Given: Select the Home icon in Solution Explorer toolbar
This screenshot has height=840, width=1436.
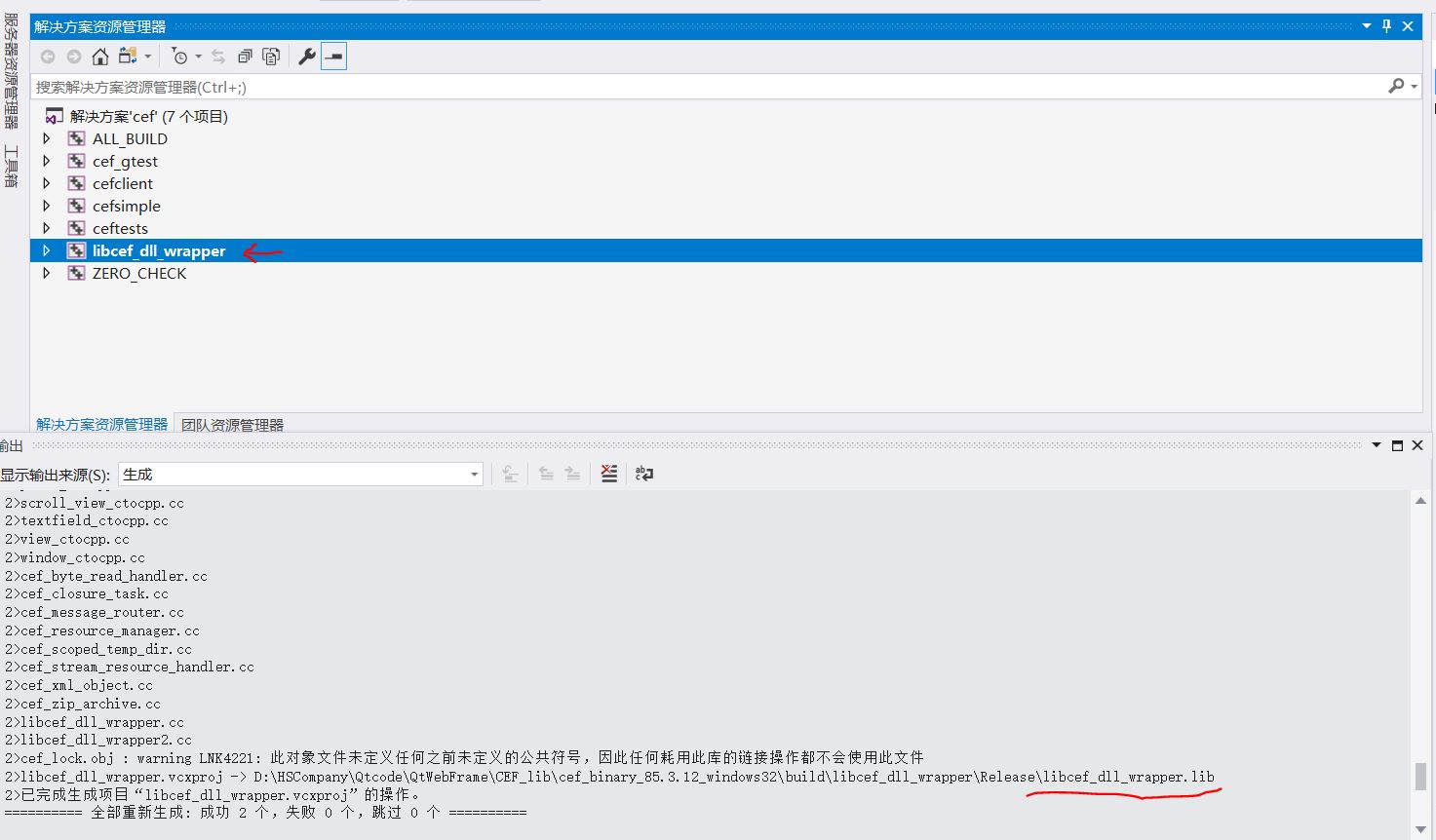Looking at the screenshot, I should [99, 57].
